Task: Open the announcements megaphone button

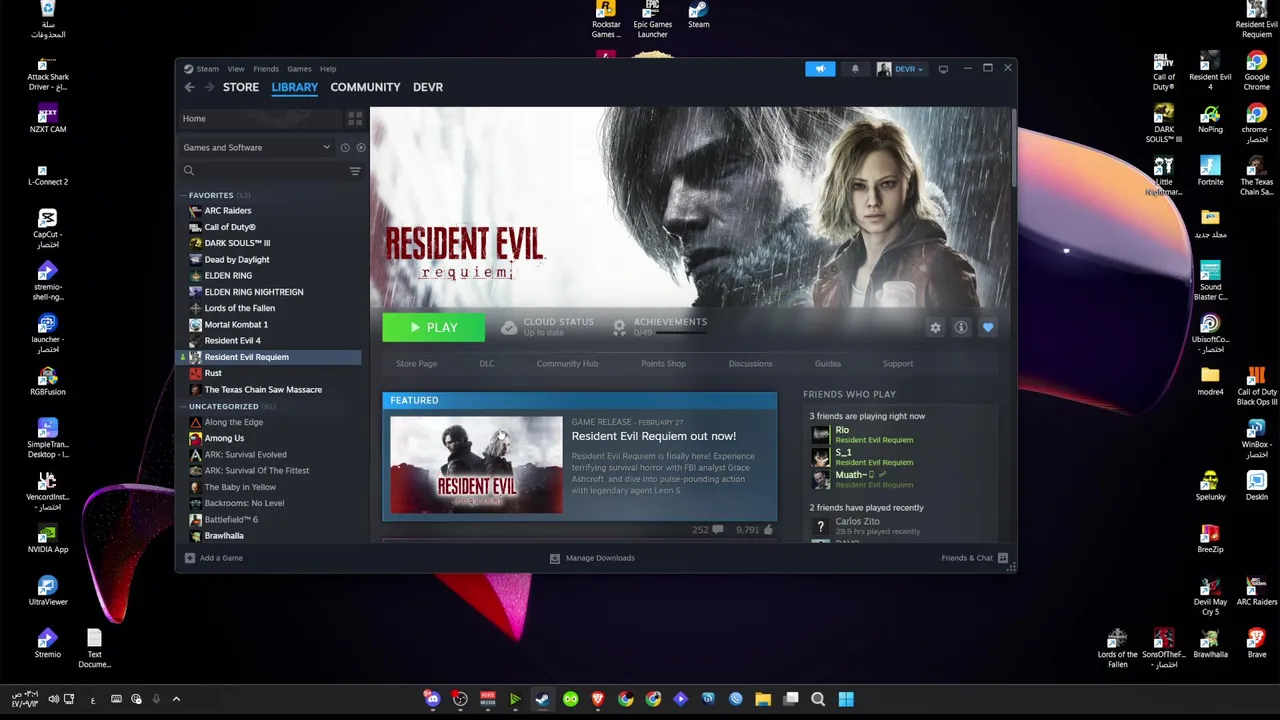Action: point(820,69)
